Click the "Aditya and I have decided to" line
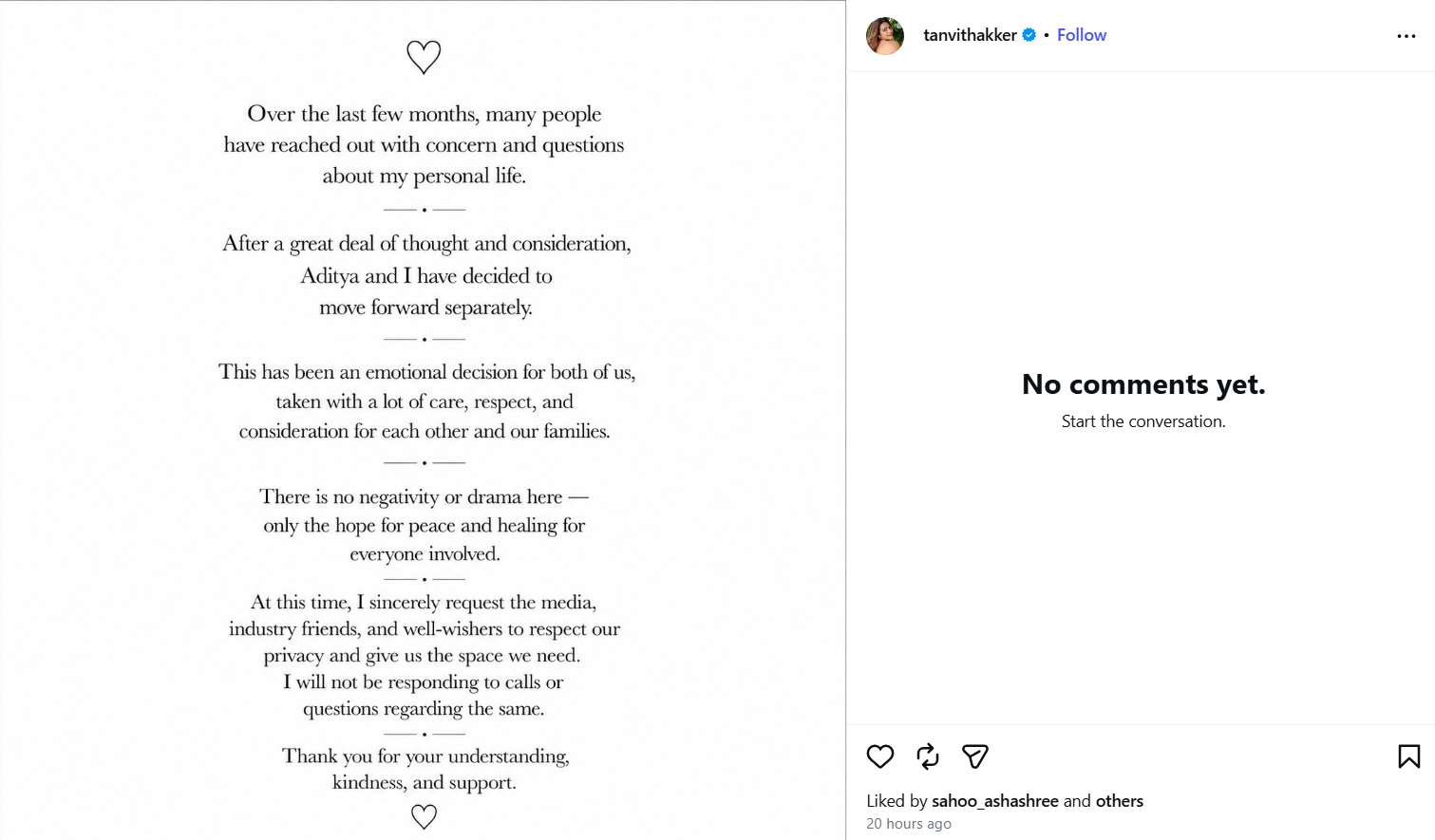Viewport: 1435px width, 840px height. click(x=426, y=276)
